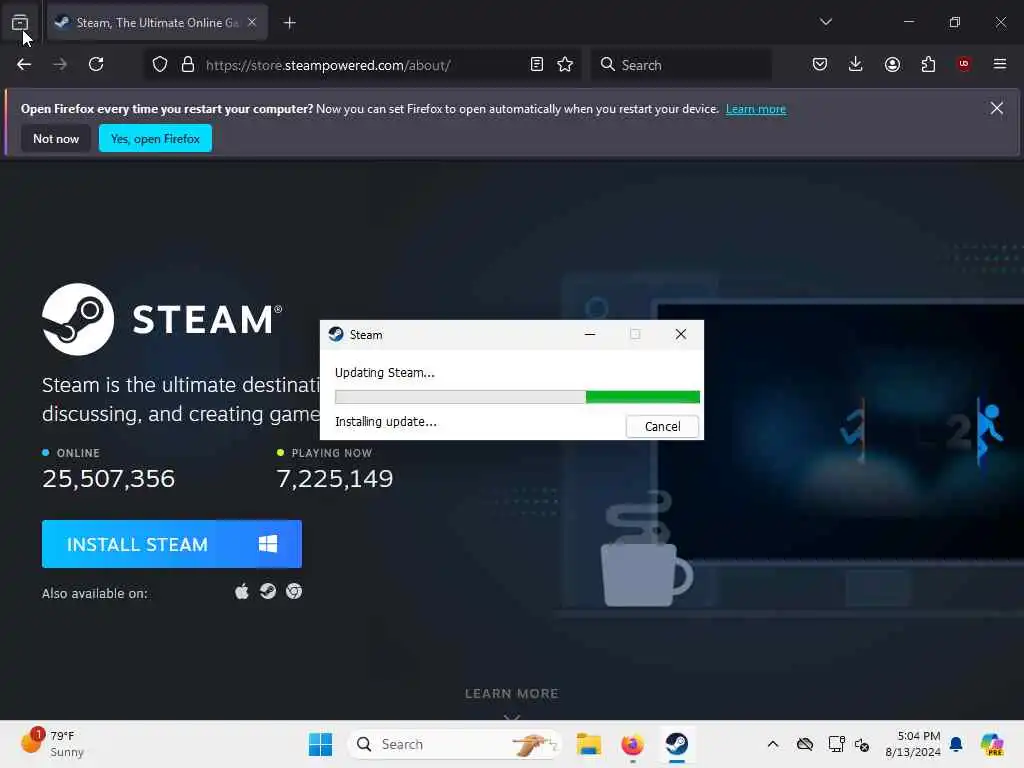This screenshot has height=768, width=1024.
Task: Switch to Firefox in the taskbar
Action: 632,744
